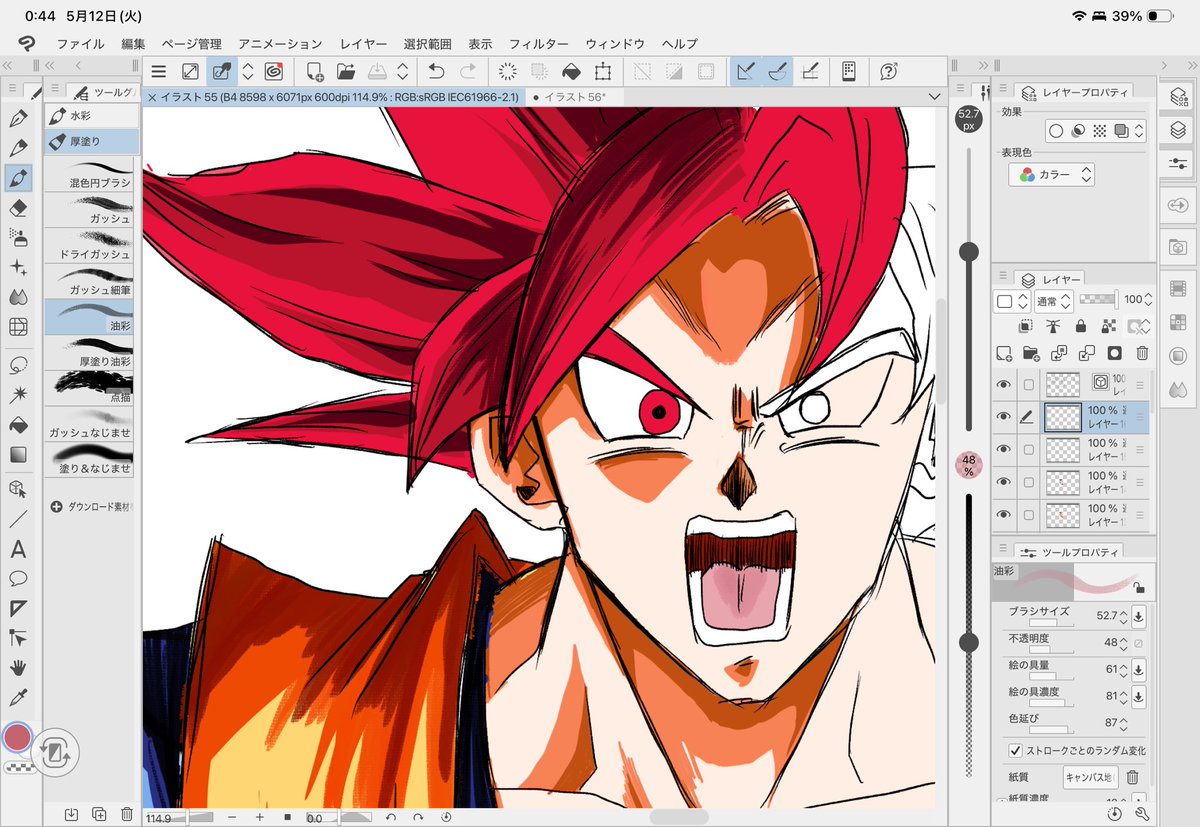Select the Blend droplet tool

(17, 297)
